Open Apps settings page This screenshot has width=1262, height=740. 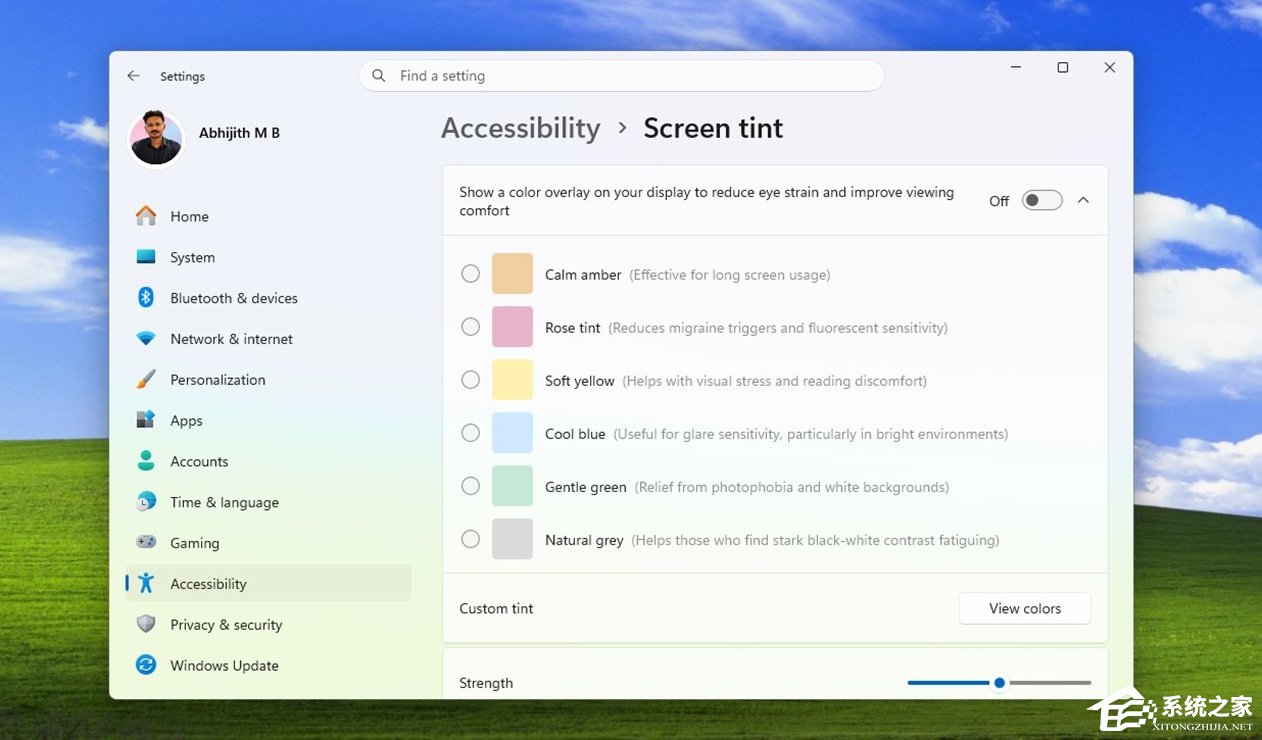tap(268, 420)
